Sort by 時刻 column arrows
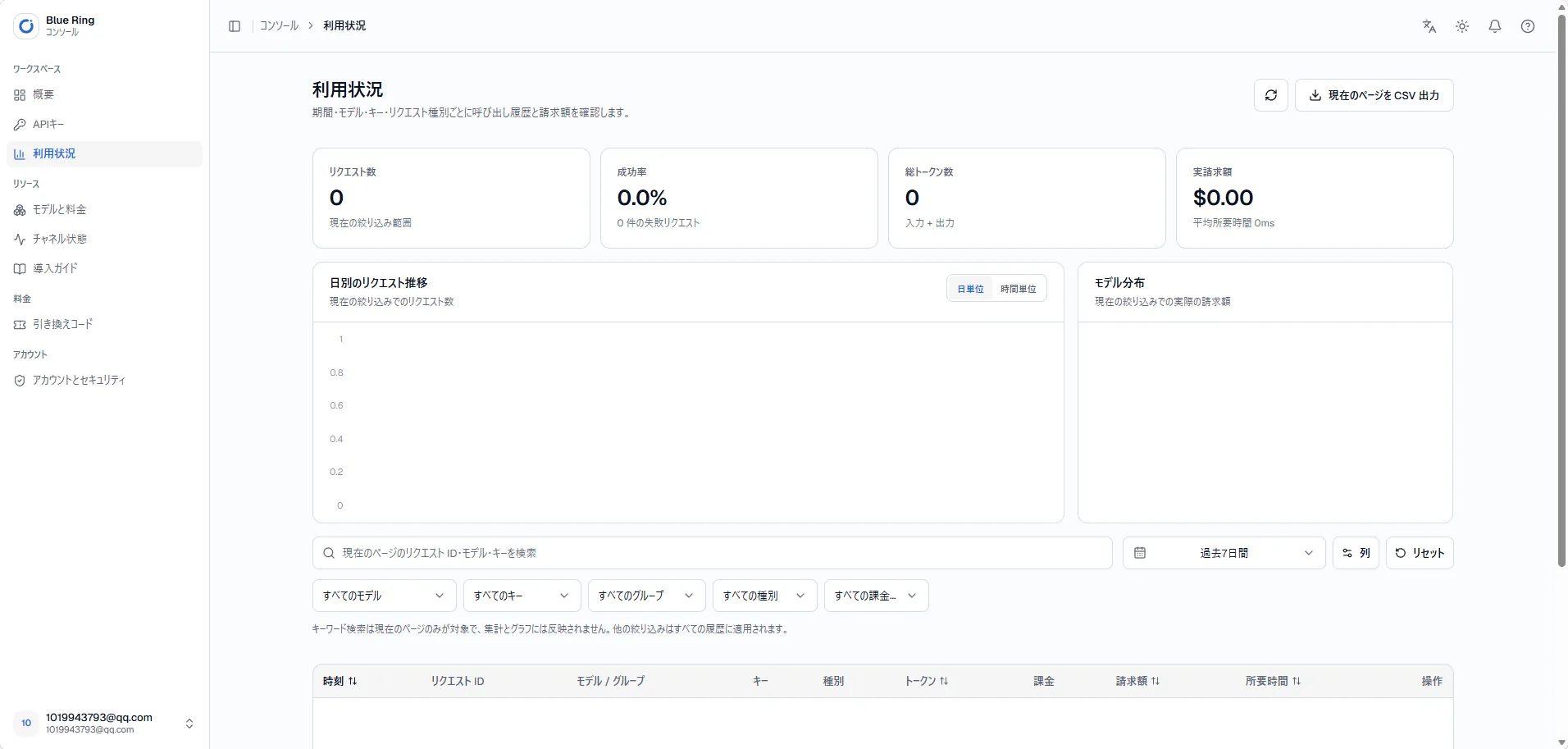Image resolution: width=1568 pixels, height=749 pixels. click(353, 681)
